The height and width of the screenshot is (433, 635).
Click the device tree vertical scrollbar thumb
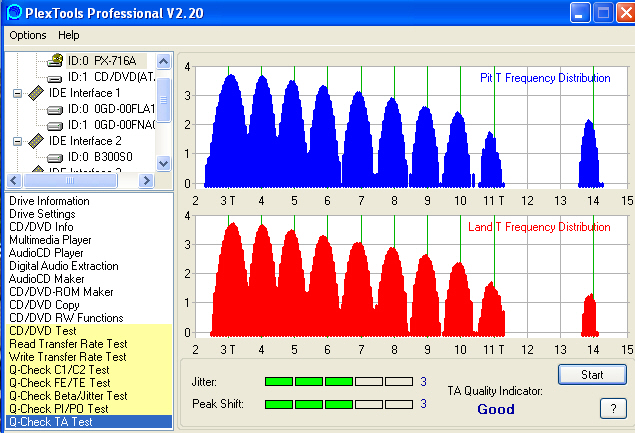tap(164, 100)
